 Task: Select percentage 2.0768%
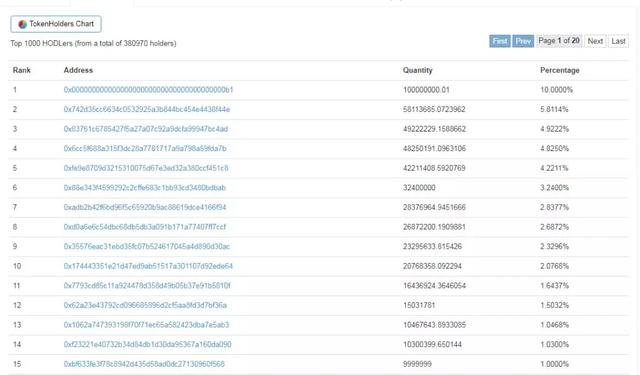[554, 266]
